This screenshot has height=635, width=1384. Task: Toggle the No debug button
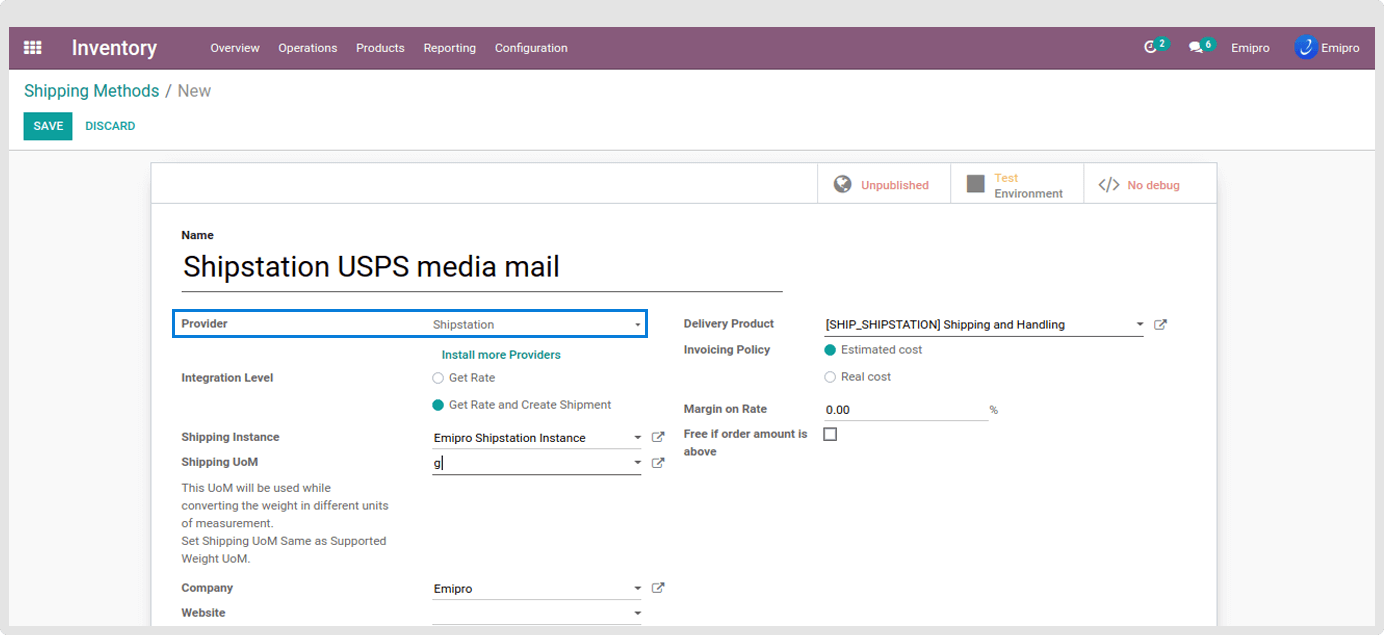coord(1150,184)
